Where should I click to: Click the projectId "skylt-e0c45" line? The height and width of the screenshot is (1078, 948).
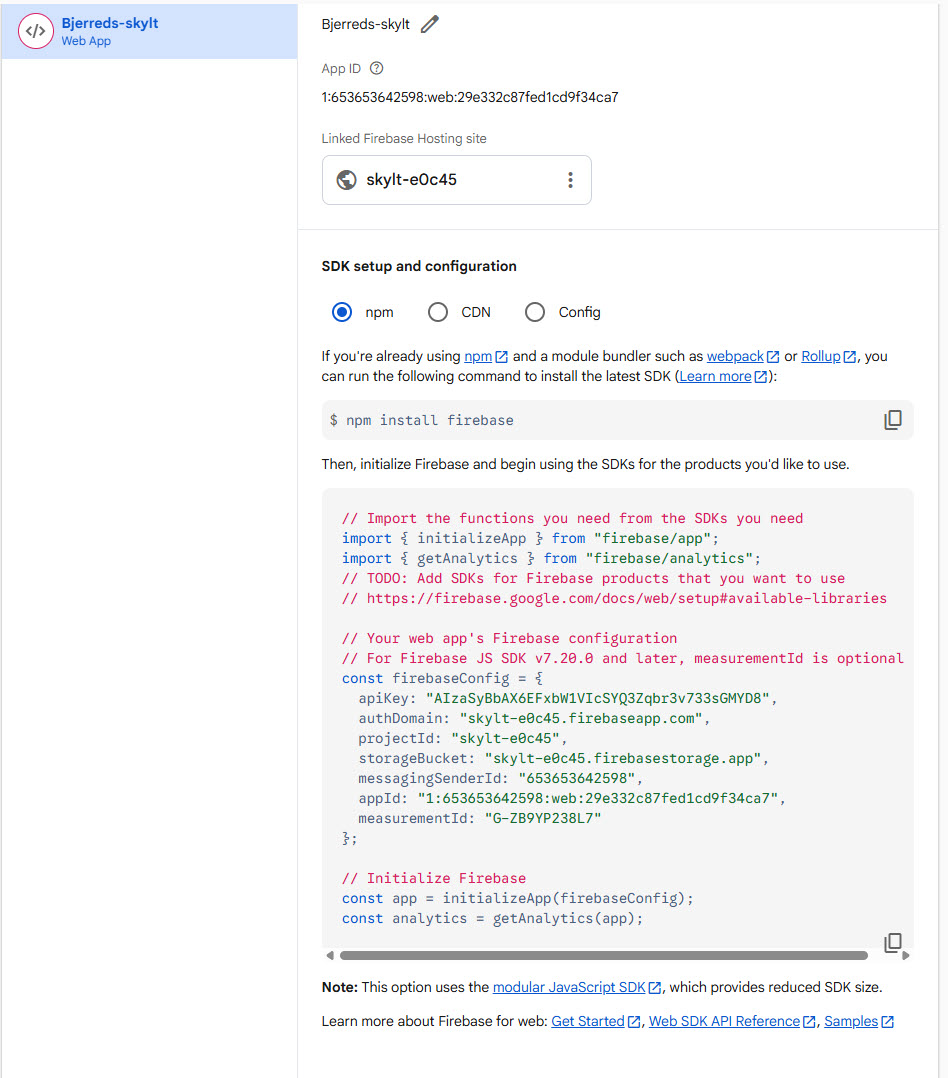(x=463, y=738)
